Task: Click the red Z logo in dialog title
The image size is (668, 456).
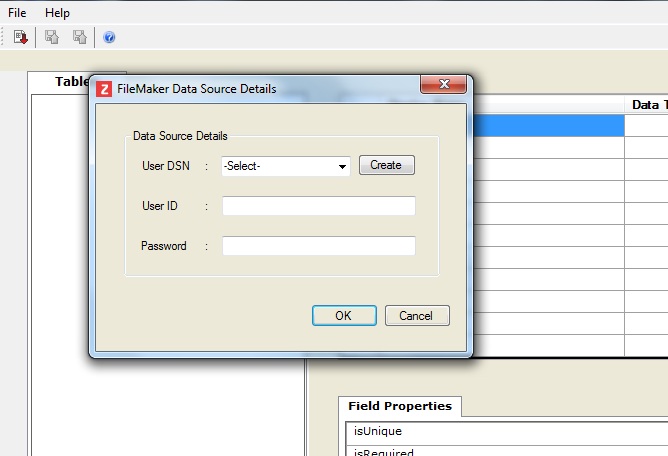Action: pos(104,89)
